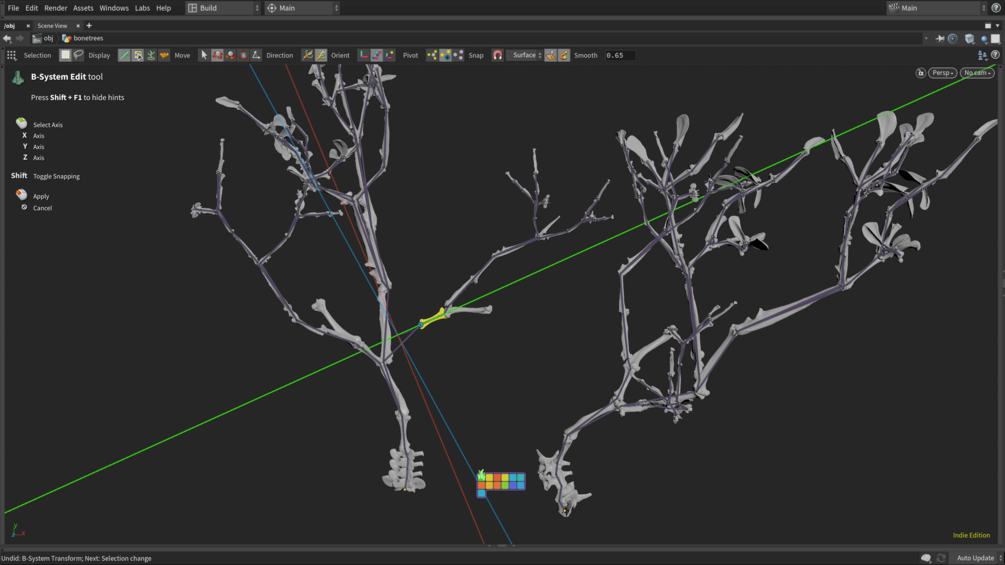The image size is (1005, 565).
Task: Open the blue sphere shading dropdown
Action: click(x=984, y=39)
